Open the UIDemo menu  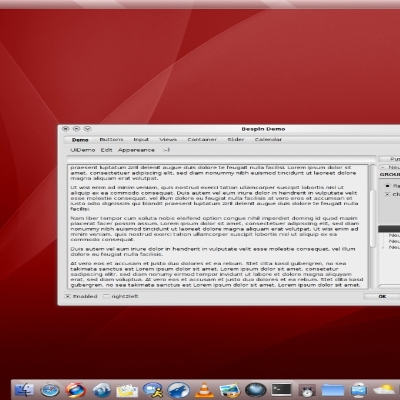[83, 150]
